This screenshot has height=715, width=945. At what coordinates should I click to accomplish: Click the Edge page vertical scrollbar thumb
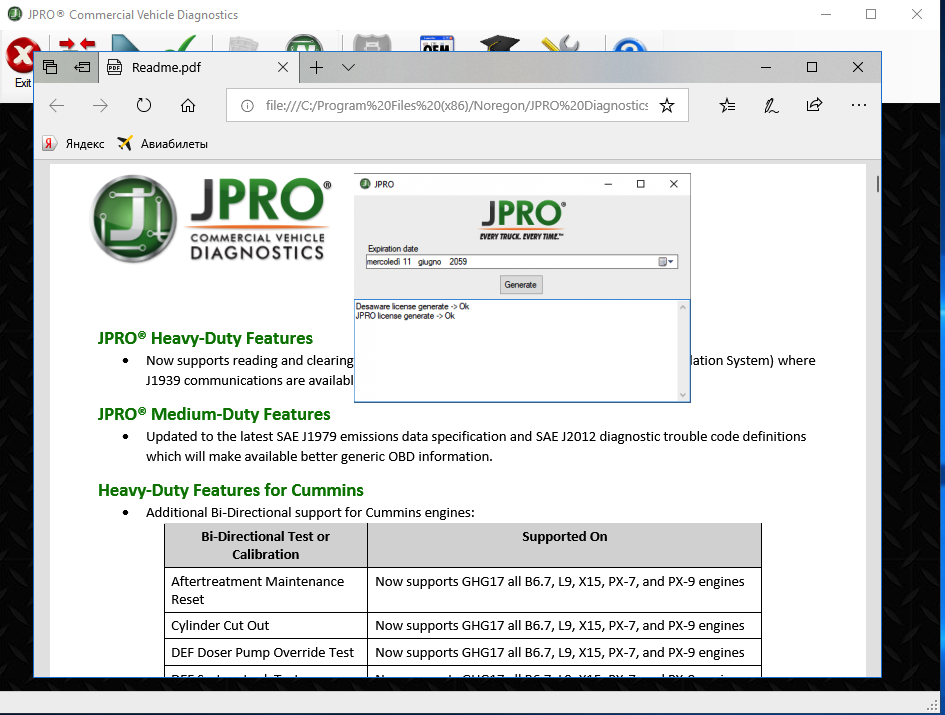pyautogui.click(x=878, y=184)
